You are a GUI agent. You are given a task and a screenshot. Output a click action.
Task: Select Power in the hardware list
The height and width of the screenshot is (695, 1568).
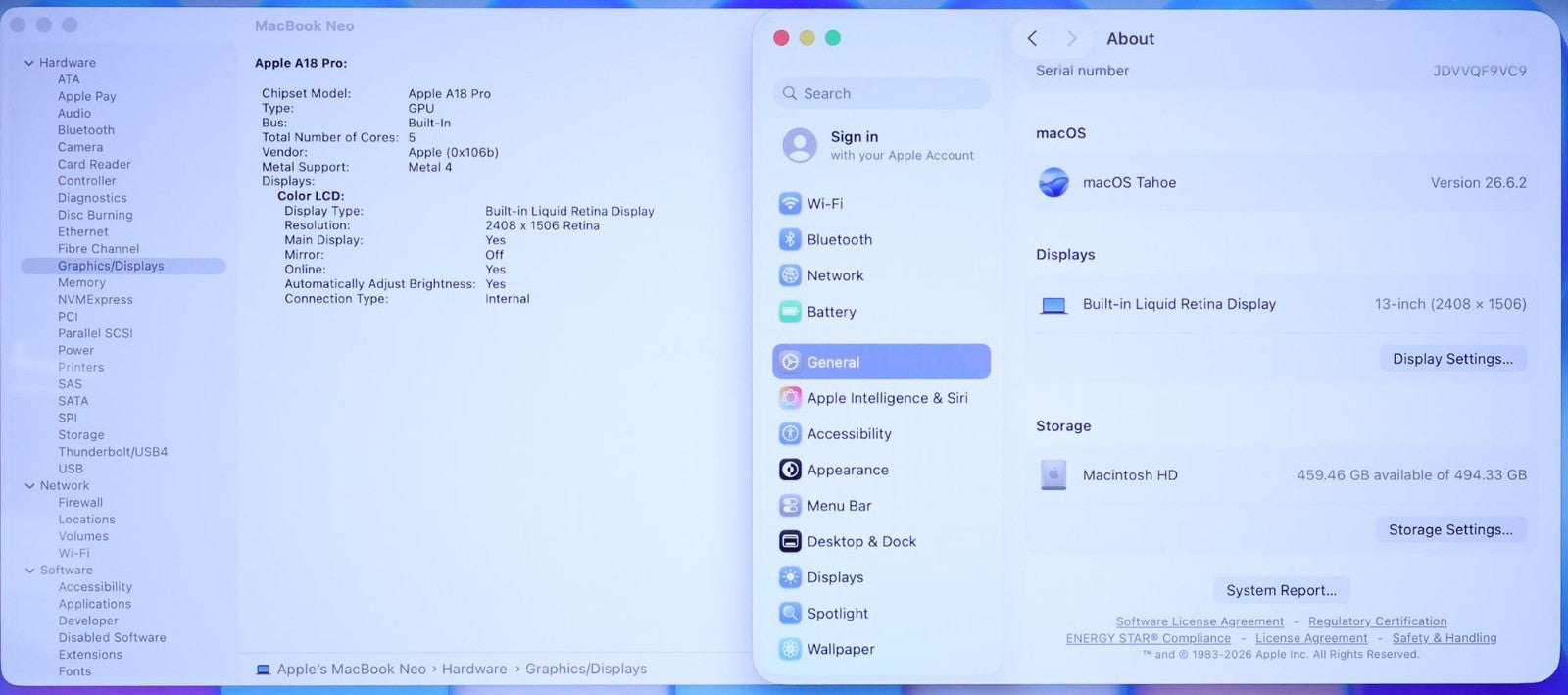click(75, 350)
